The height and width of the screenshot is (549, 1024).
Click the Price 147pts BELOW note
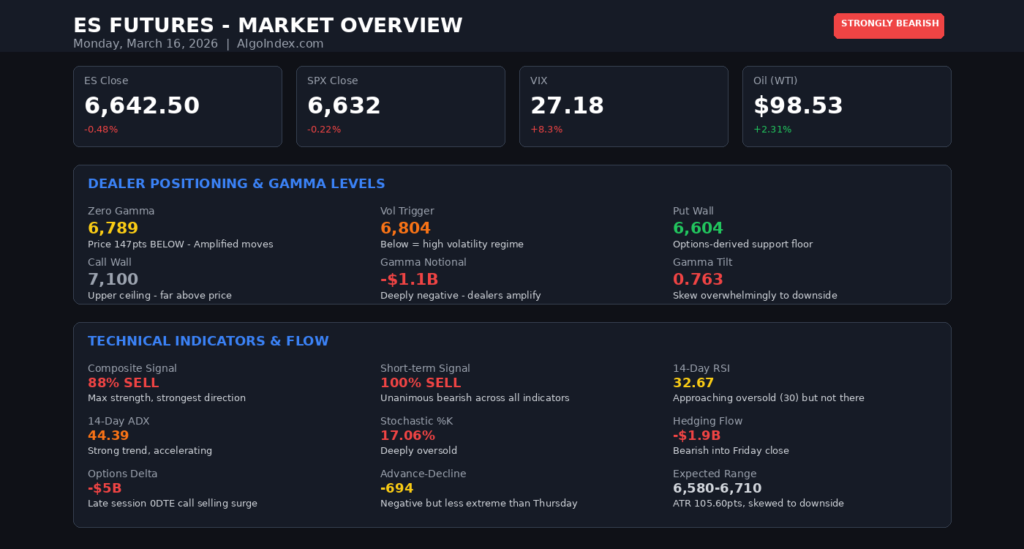(180, 244)
